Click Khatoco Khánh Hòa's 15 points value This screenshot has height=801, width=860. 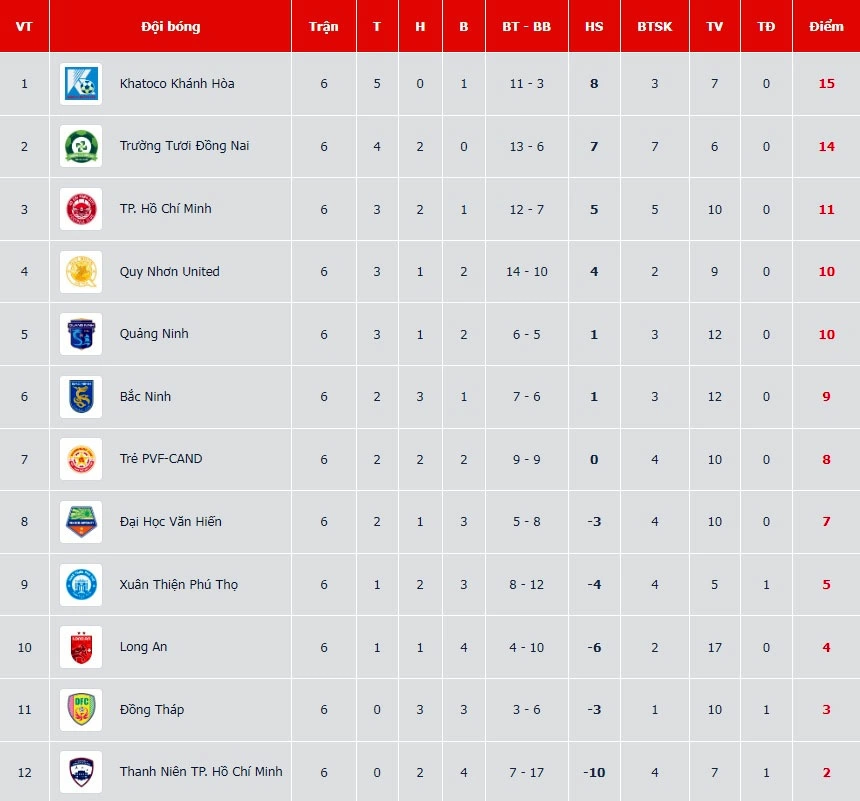pyautogui.click(x=826, y=84)
